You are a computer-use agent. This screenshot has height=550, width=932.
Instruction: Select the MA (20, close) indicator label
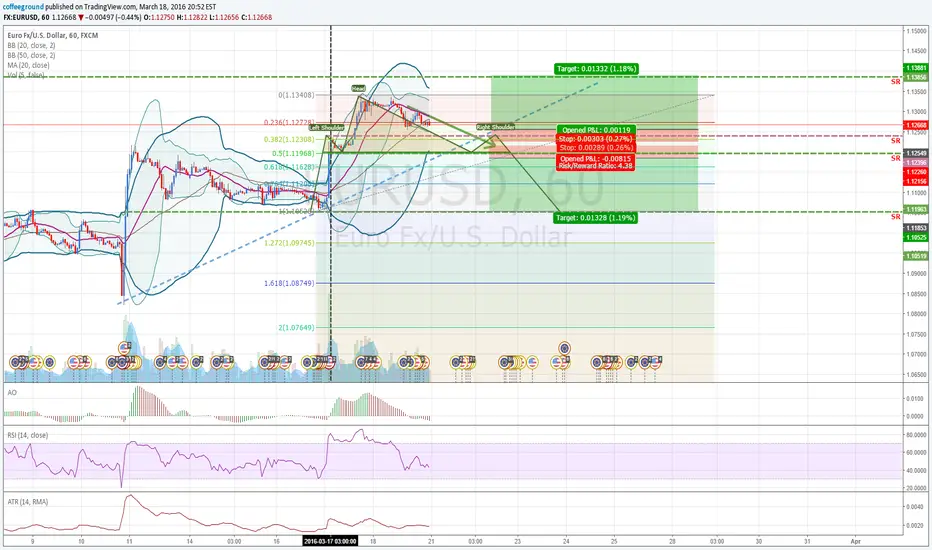(29, 65)
